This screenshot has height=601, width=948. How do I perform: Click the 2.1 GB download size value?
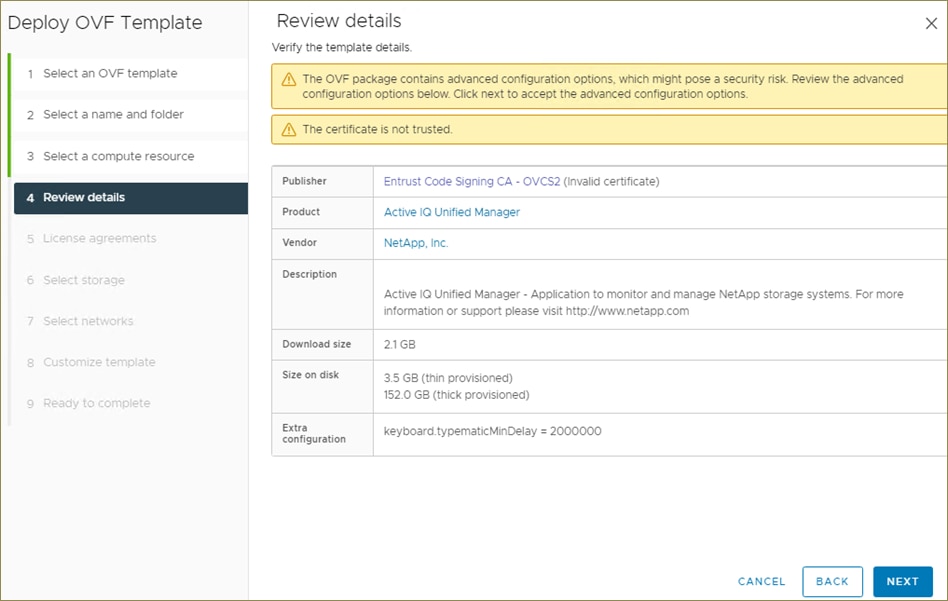coord(400,345)
